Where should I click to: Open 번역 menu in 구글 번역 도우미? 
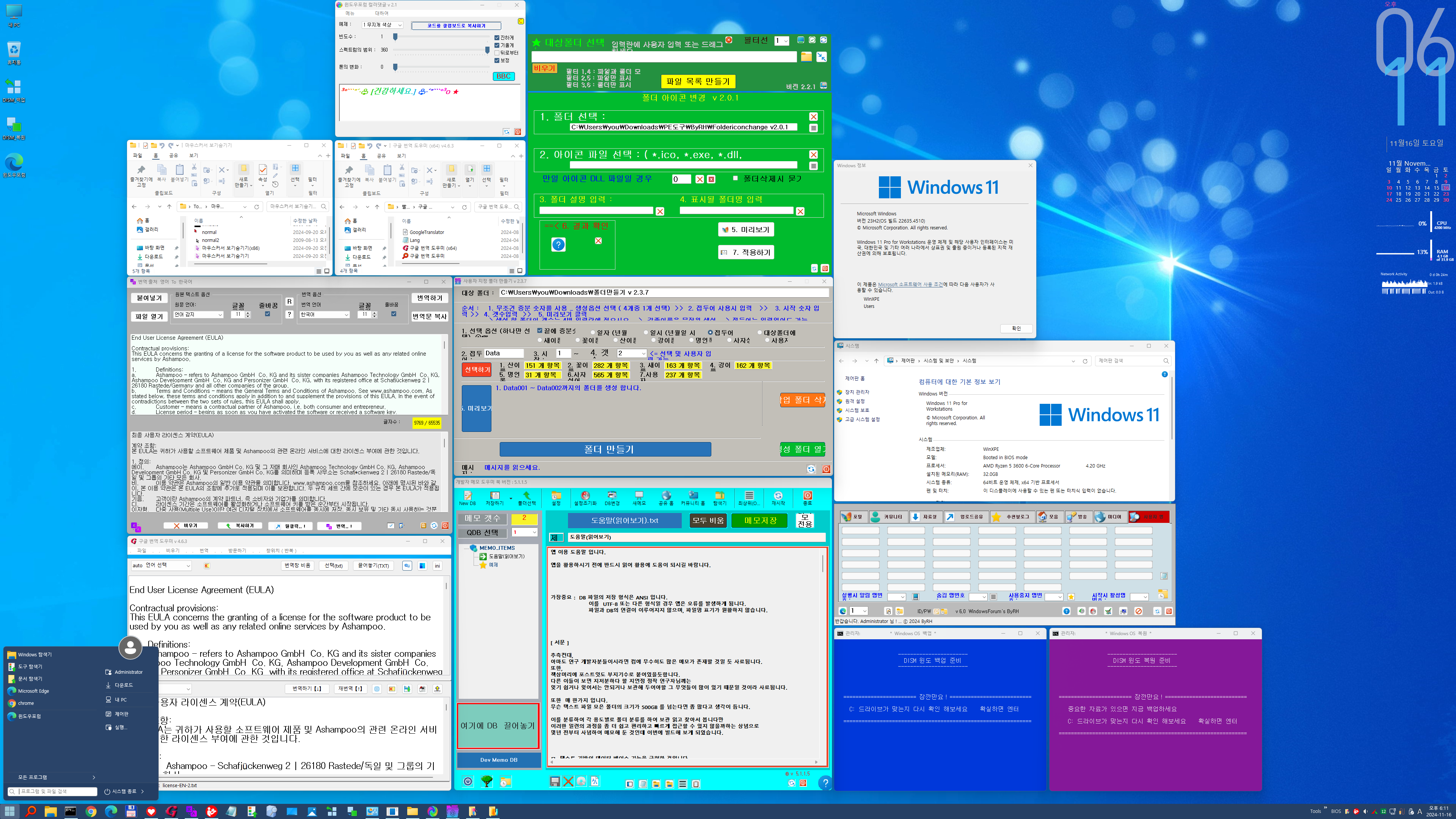pos(204,551)
